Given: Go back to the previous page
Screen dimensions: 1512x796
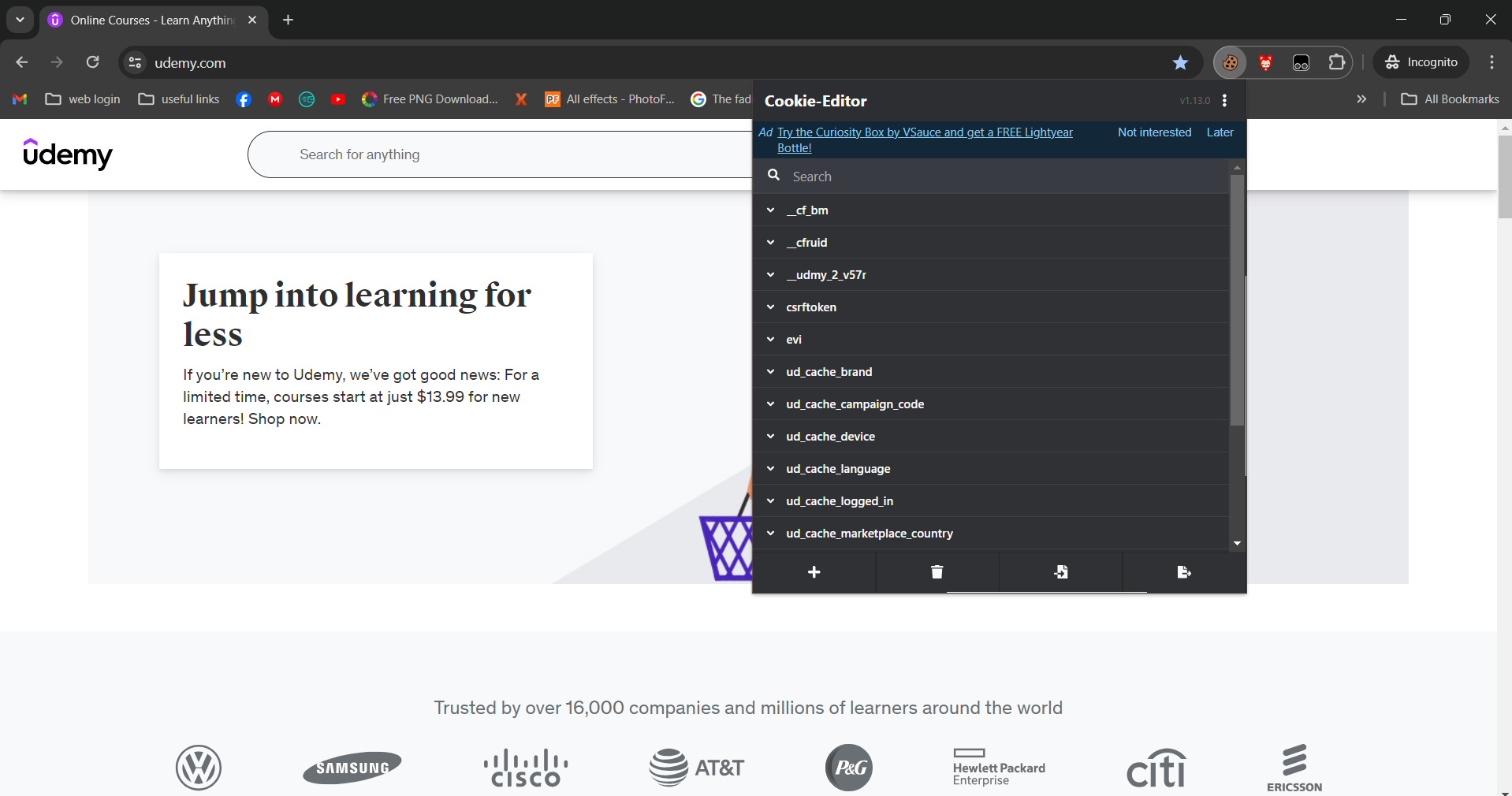Looking at the screenshot, I should pyautogui.click(x=22, y=62).
